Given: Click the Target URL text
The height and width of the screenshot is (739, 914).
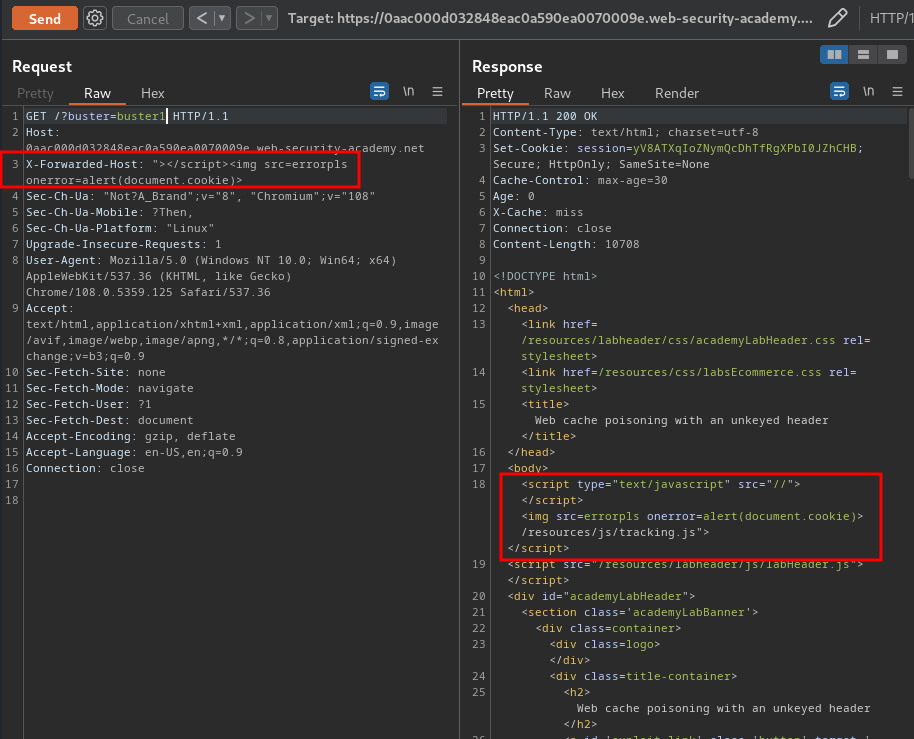Looking at the screenshot, I should (550, 18).
